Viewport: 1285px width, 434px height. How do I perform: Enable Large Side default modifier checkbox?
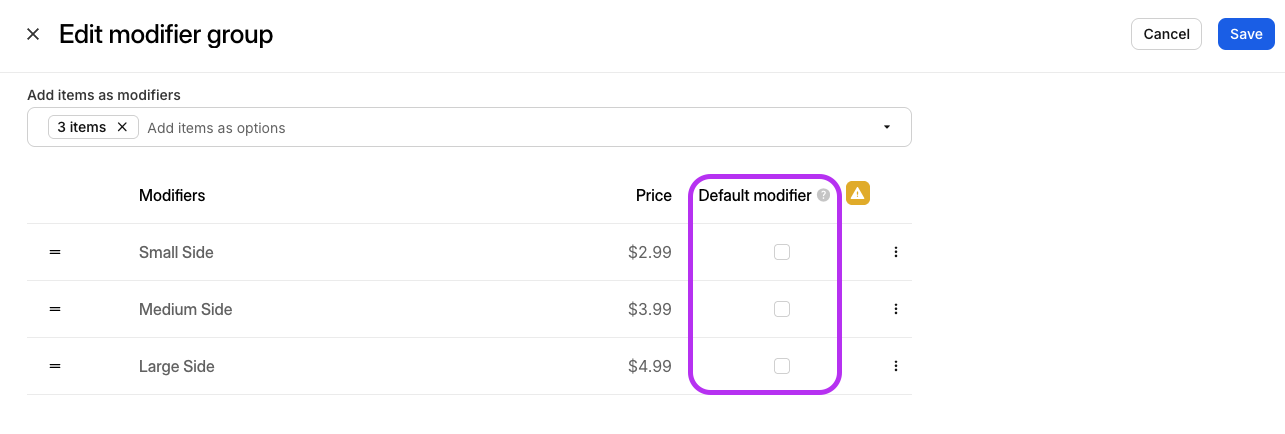[x=782, y=366]
